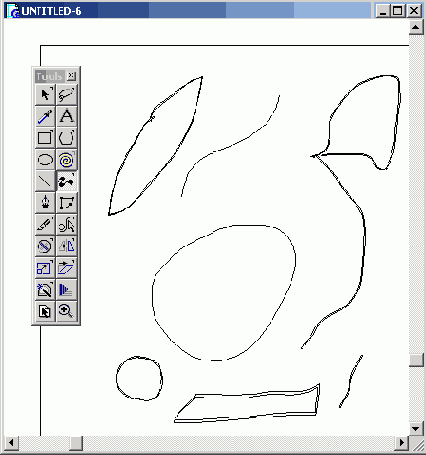Click the UNTITLED-6 window title
Screen dimensions: 426x455
(x=51, y=11)
